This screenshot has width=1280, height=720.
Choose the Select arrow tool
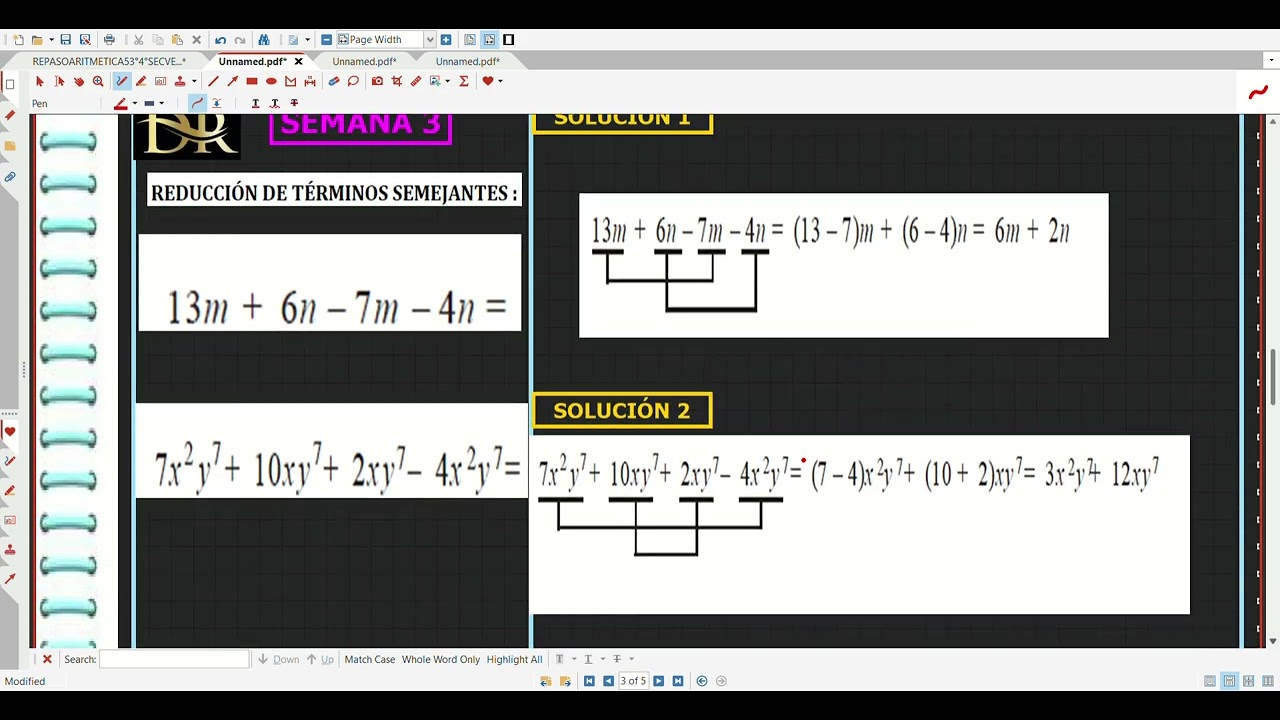coord(40,82)
